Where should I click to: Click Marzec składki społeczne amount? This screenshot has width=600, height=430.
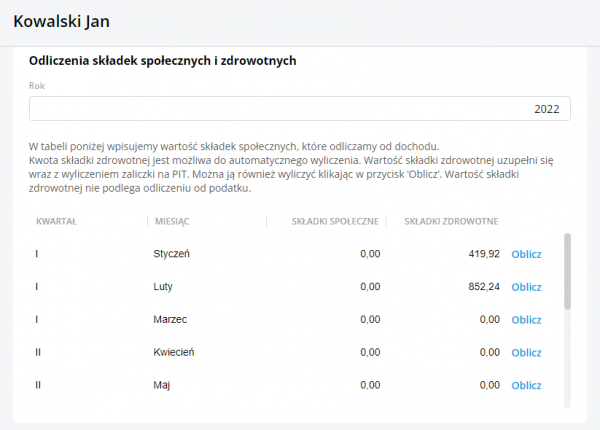369,320
